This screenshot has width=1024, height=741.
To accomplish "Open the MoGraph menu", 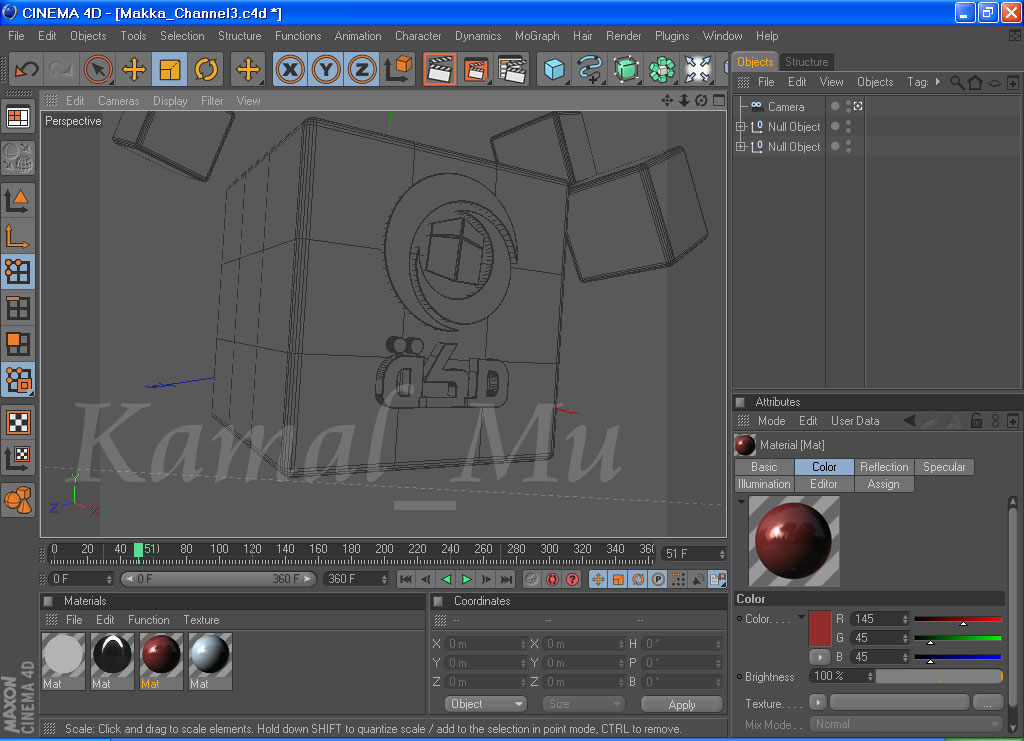I will [x=537, y=36].
